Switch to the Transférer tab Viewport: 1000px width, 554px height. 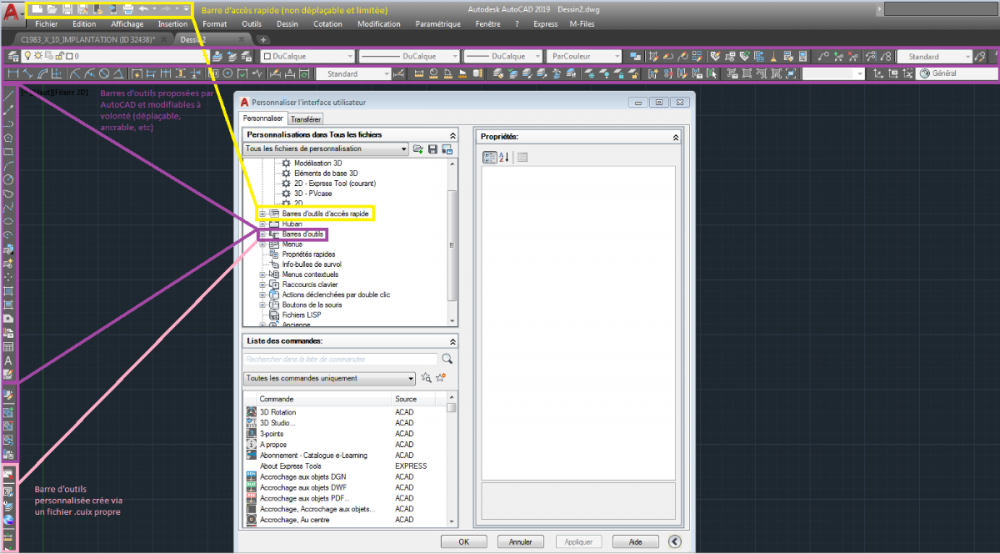pyautogui.click(x=305, y=119)
